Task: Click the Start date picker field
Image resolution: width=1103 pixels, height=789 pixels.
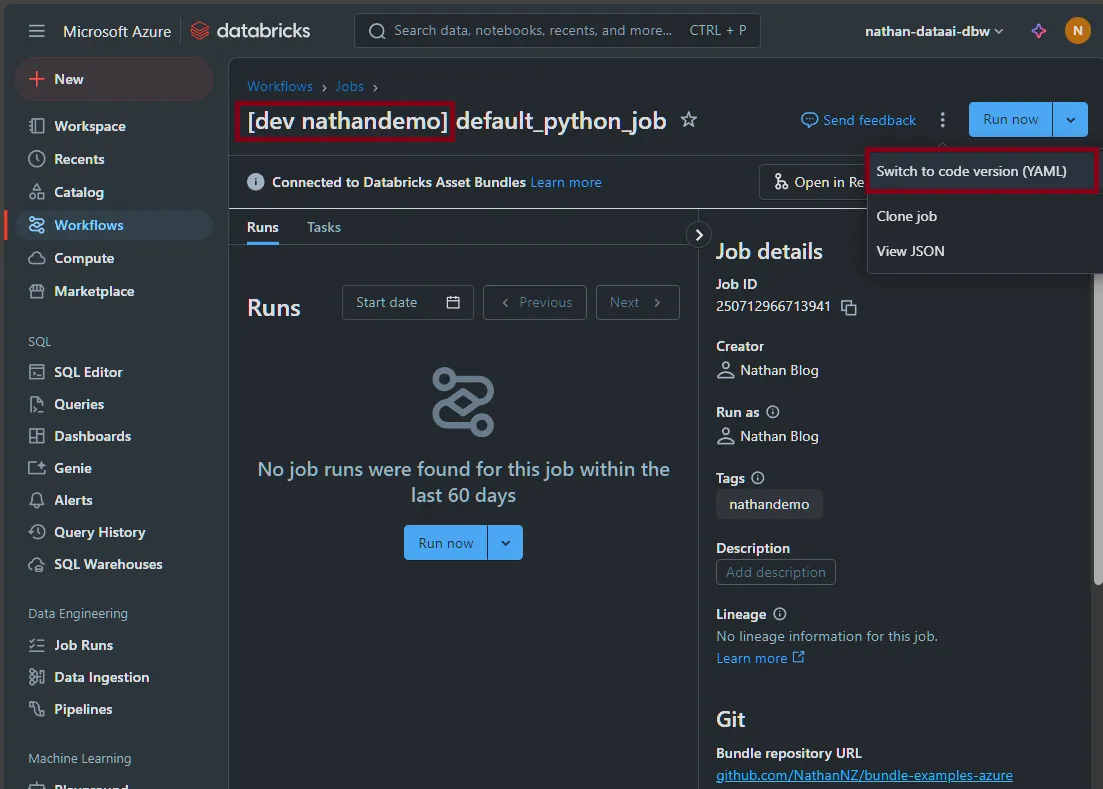Action: pyautogui.click(x=407, y=302)
